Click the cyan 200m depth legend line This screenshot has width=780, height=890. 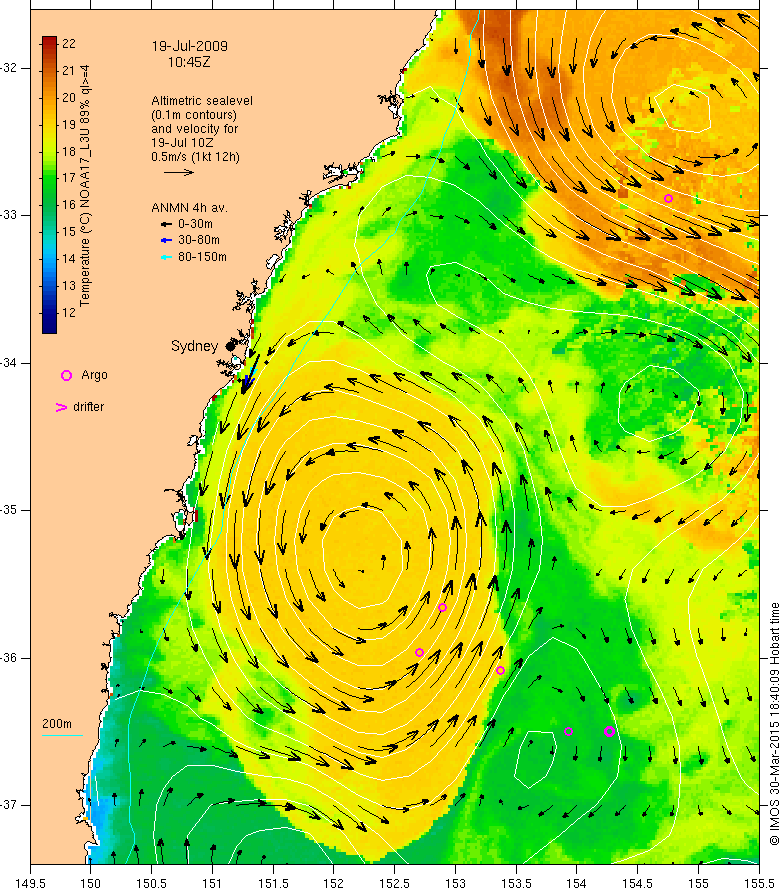62,736
